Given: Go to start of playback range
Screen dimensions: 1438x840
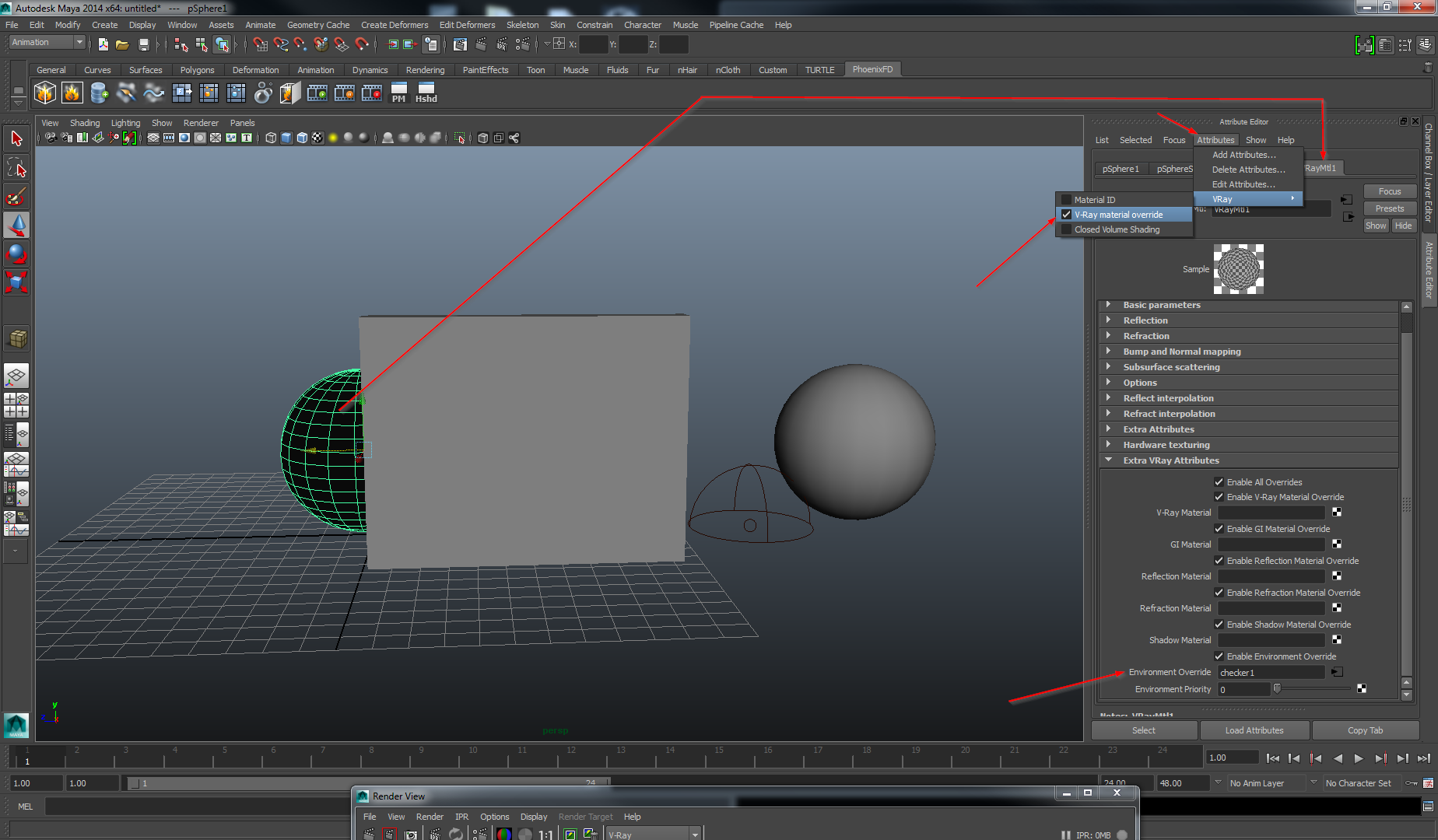Looking at the screenshot, I should (x=1273, y=758).
